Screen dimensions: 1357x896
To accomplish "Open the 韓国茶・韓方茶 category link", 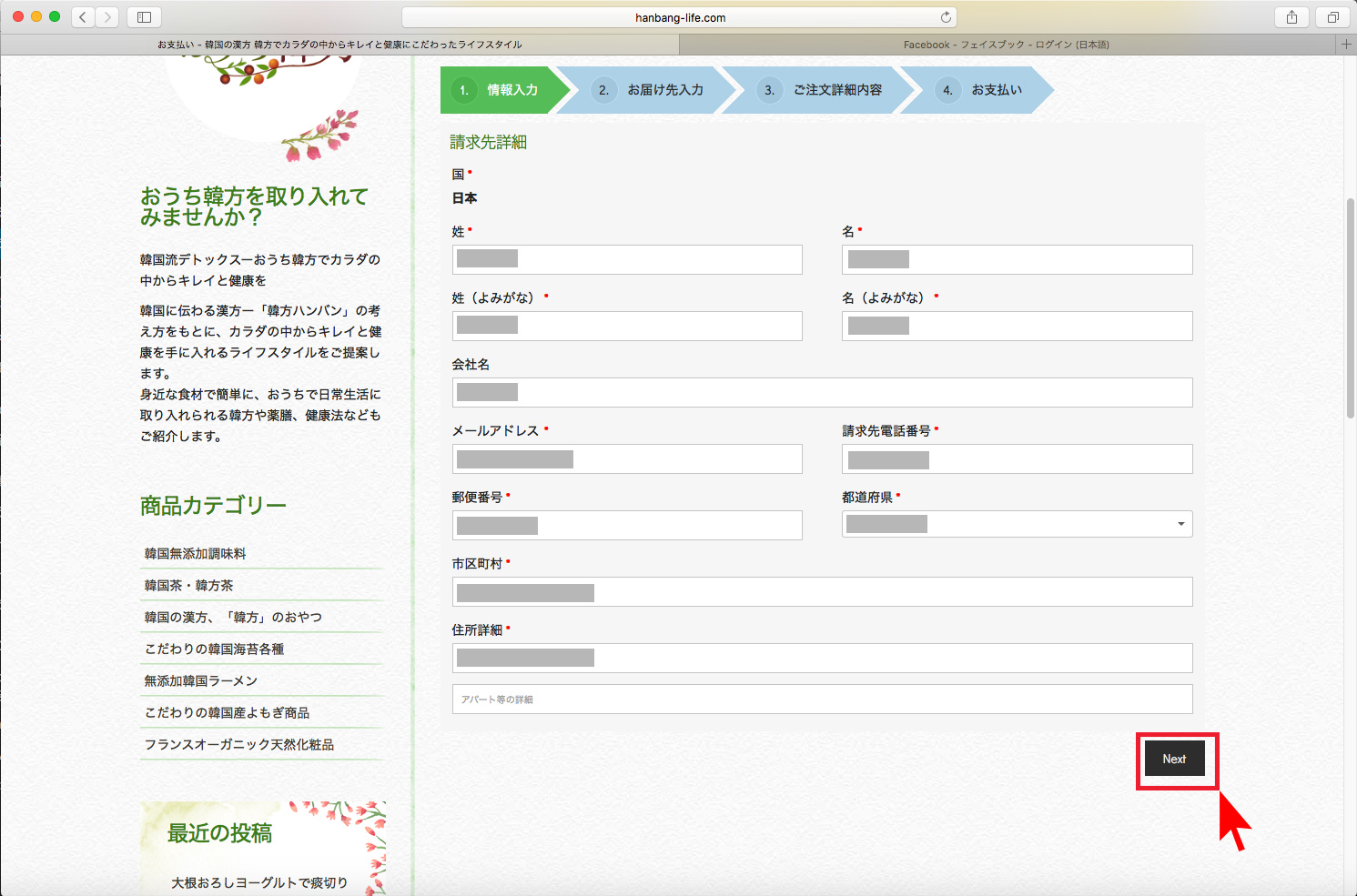I will (189, 585).
